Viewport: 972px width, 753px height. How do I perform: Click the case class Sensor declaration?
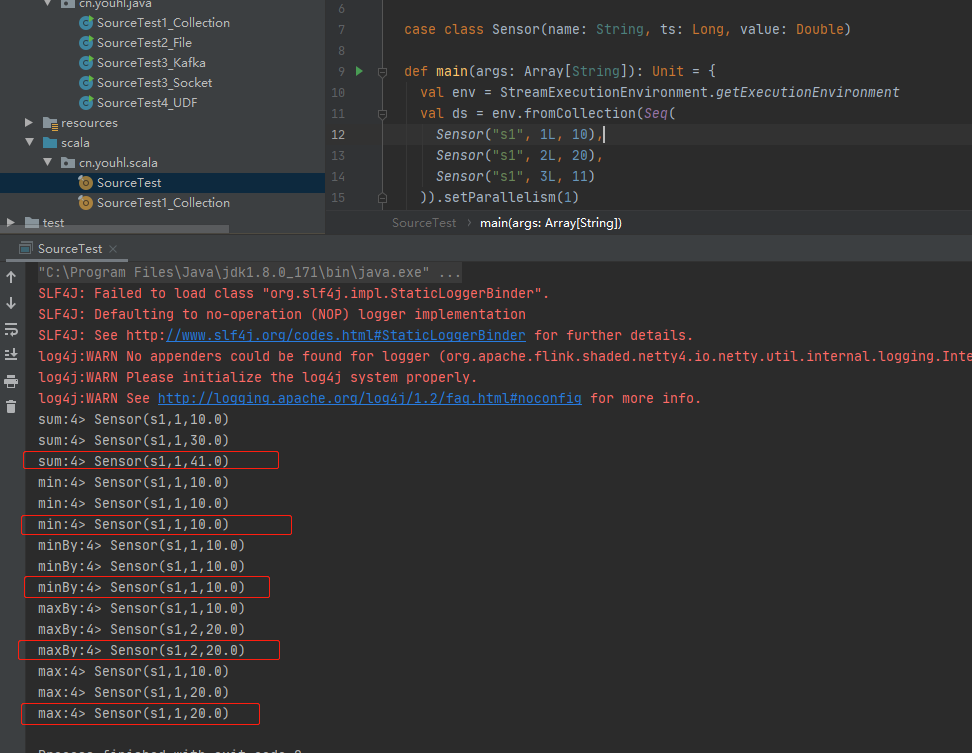627,29
